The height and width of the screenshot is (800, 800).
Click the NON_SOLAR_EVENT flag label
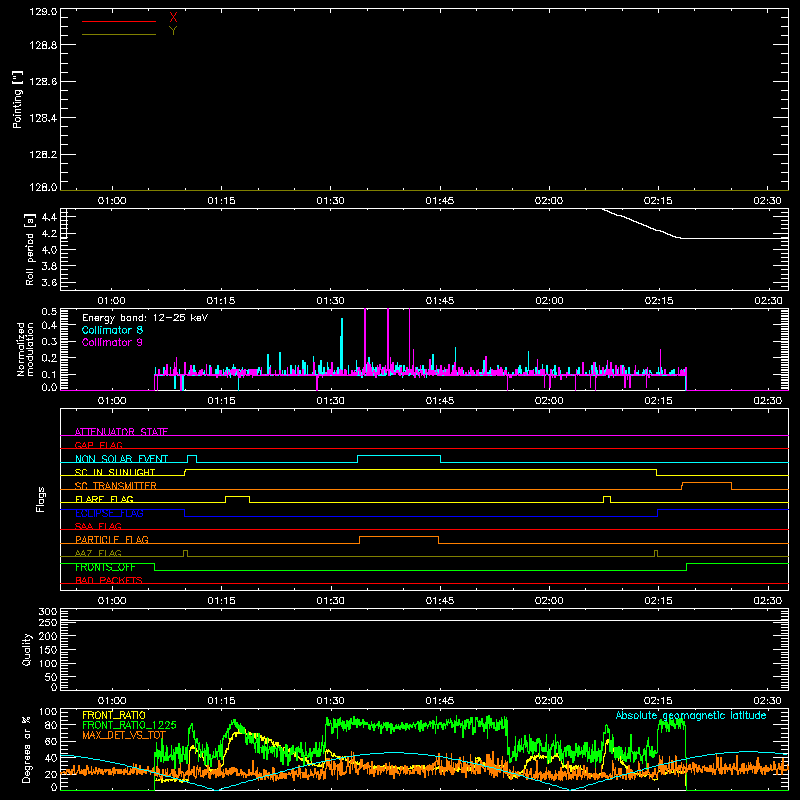click(x=121, y=459)
